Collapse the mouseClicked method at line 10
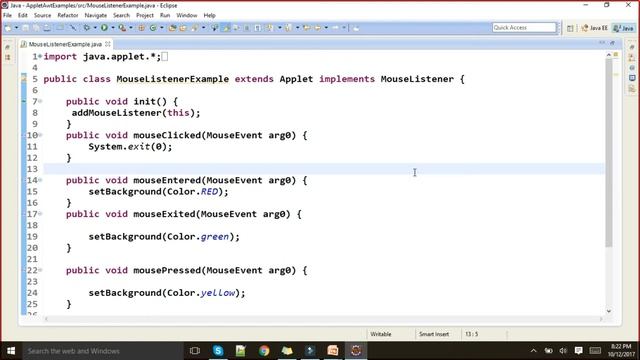 pyautogui.click(x=40, y=135)
